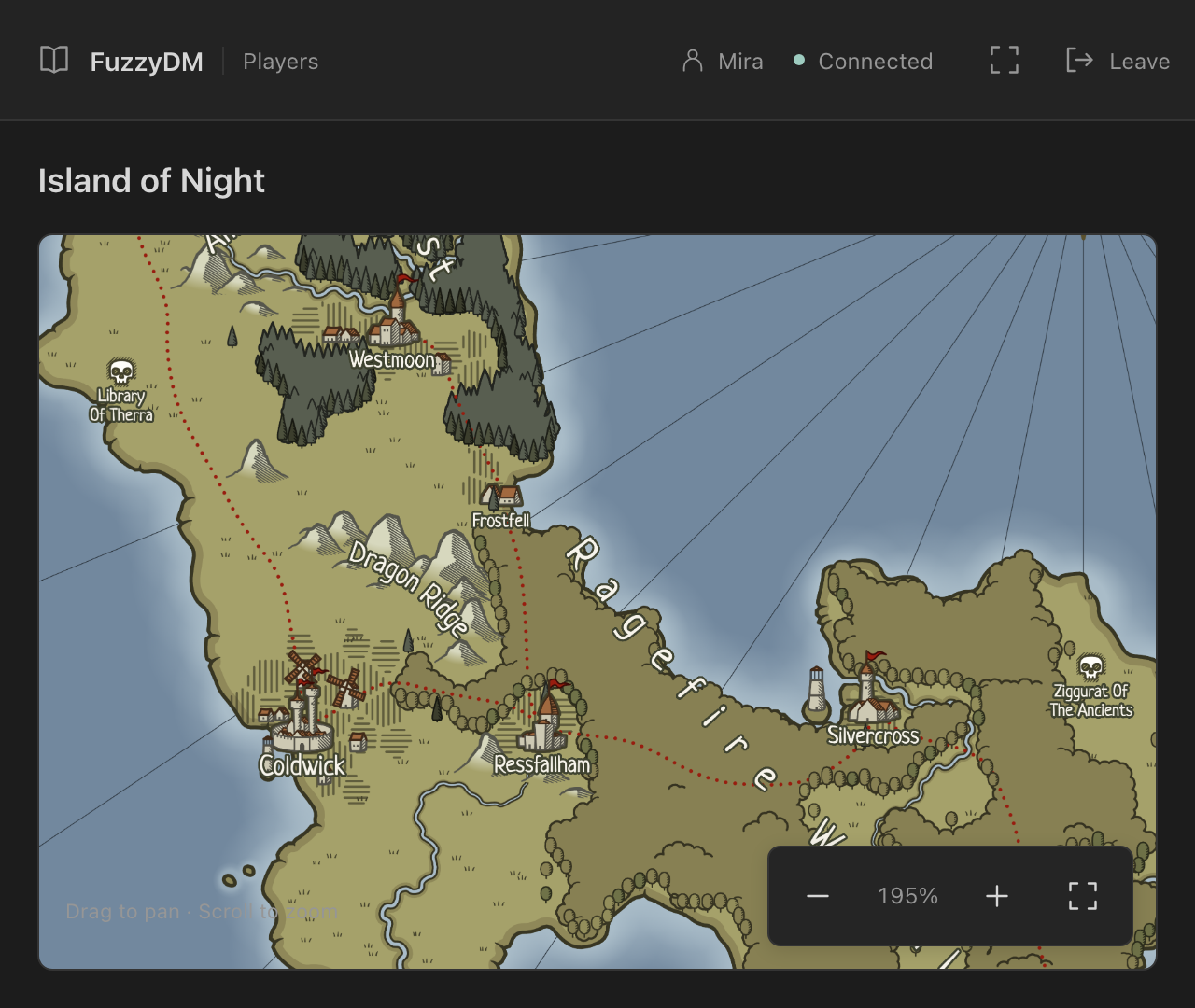Click the Dragon Ridge mountain label
This screenshot has height=1008, width=1195.
(x=408, y=589)
